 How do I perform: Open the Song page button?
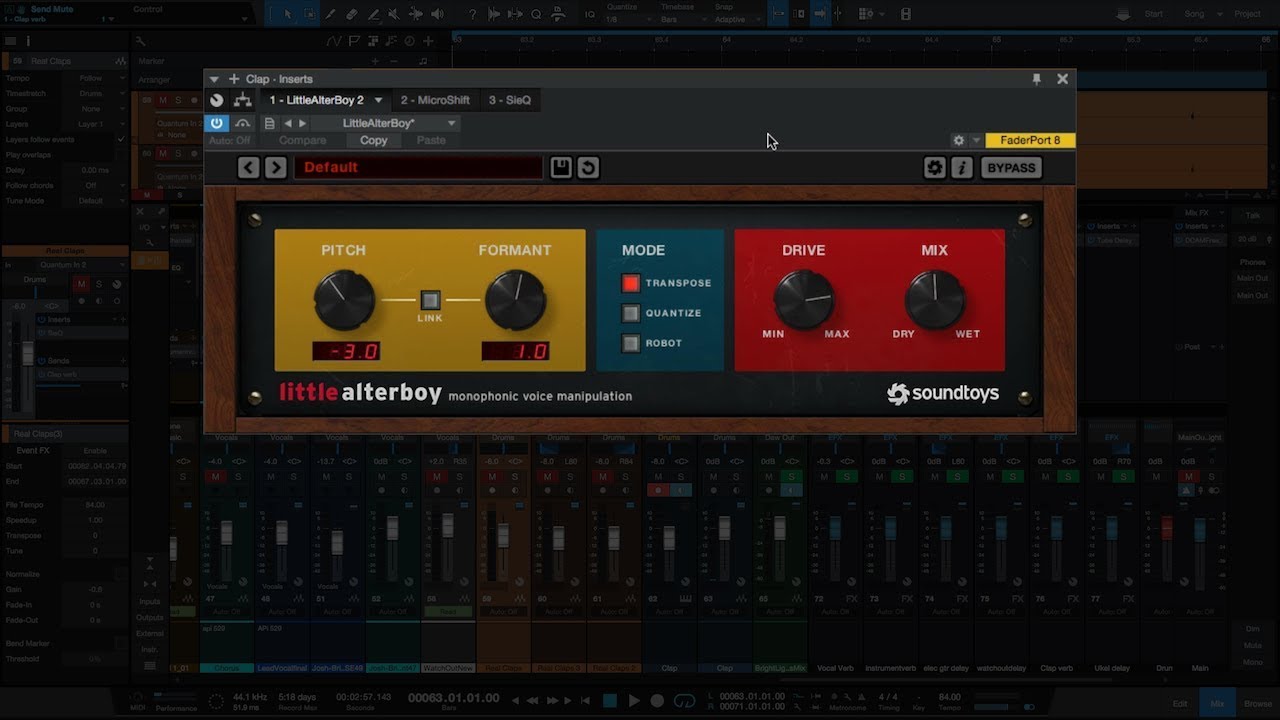click(1194, 14)
